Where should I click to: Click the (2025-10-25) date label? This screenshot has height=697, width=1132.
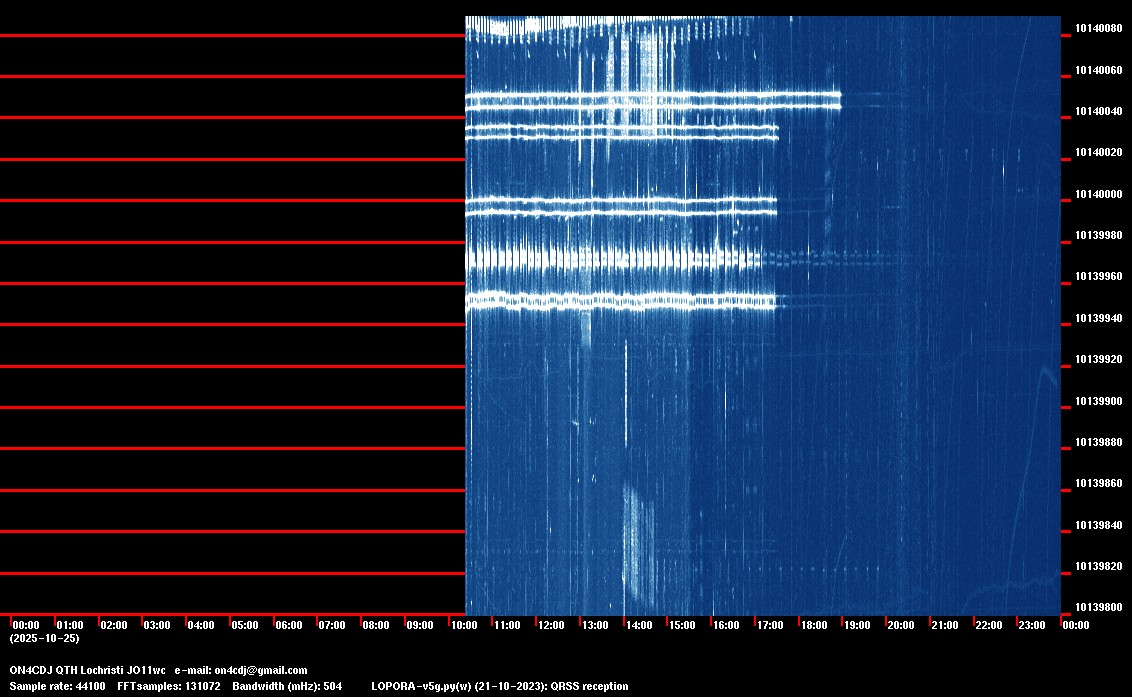click(45, 638)
